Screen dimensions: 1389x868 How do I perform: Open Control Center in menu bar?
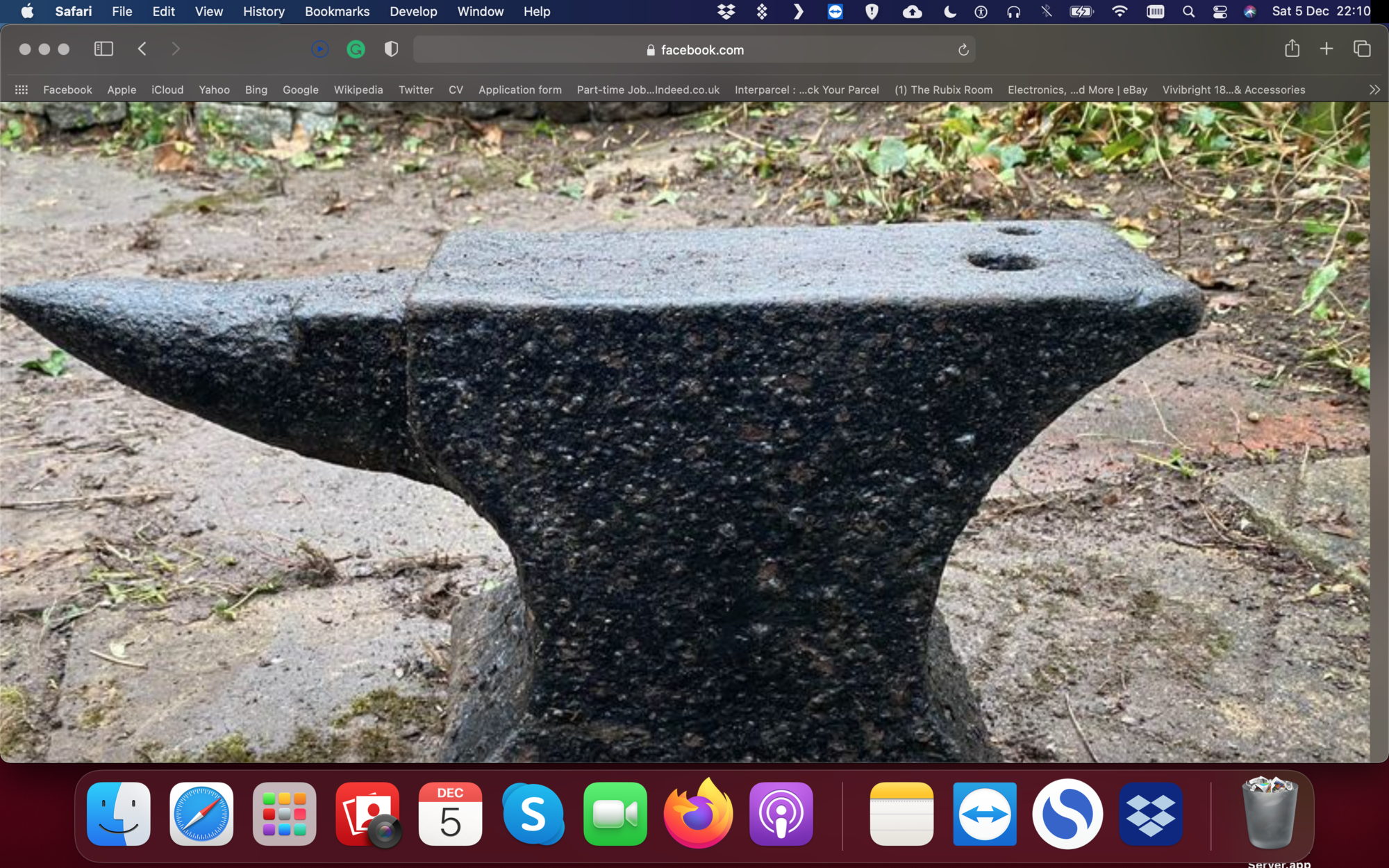[1220, 11]
